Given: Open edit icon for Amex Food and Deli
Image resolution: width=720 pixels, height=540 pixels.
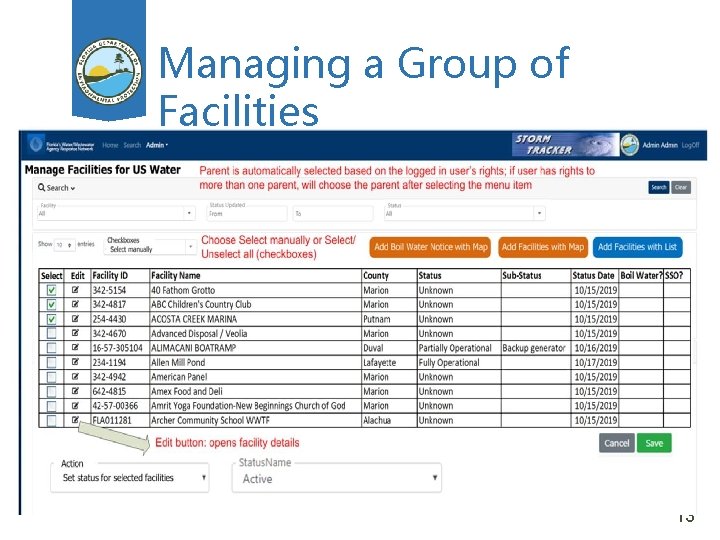Looking at the screenshot, I should click(x=75, y=391).
